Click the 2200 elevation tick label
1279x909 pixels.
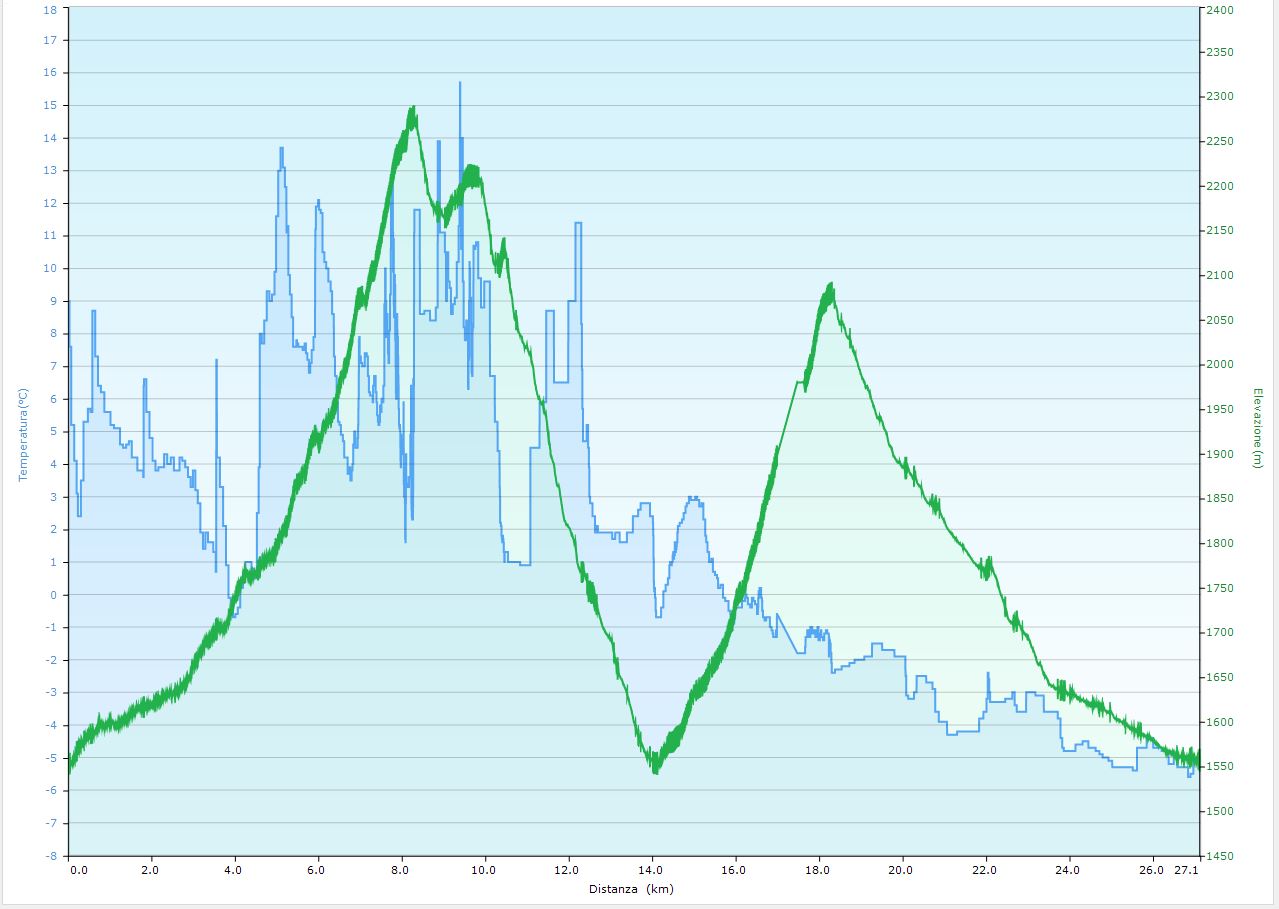tap(1223, 186)
